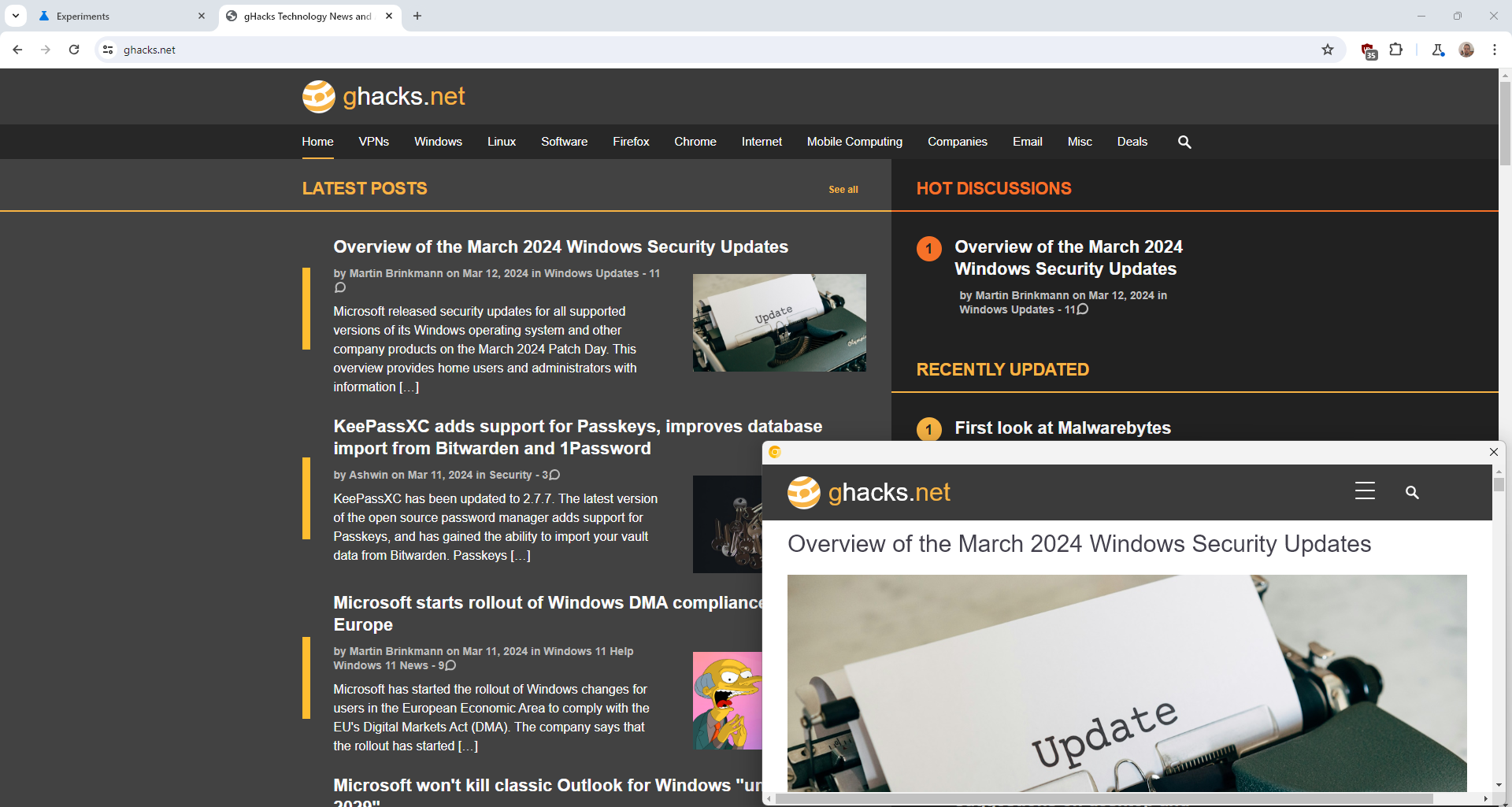Open the Companies nav category

[957, 142]
